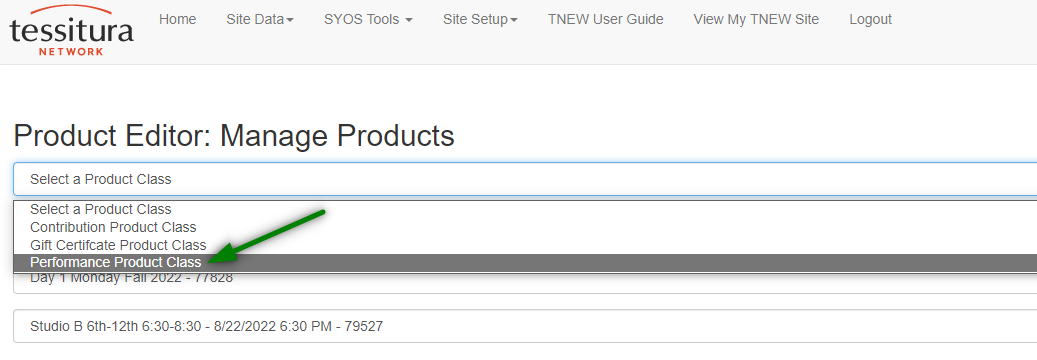Click the Site Data caret arrow
This screenshot has height=360, width=1037.
[290, 21]
